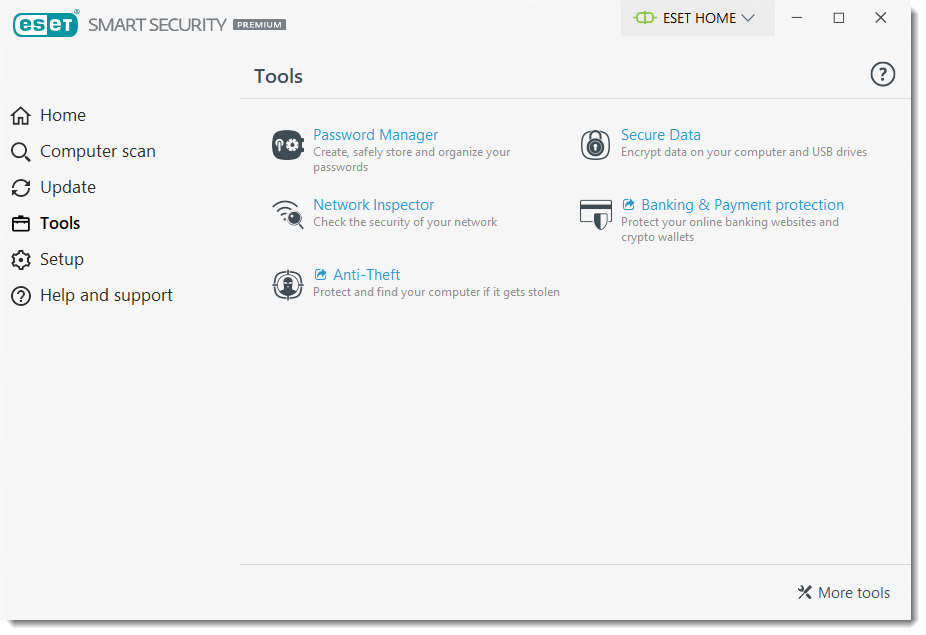Viewport: 926px width, 635px height.
Task: Open the Setup section
Action: [62, 259]
